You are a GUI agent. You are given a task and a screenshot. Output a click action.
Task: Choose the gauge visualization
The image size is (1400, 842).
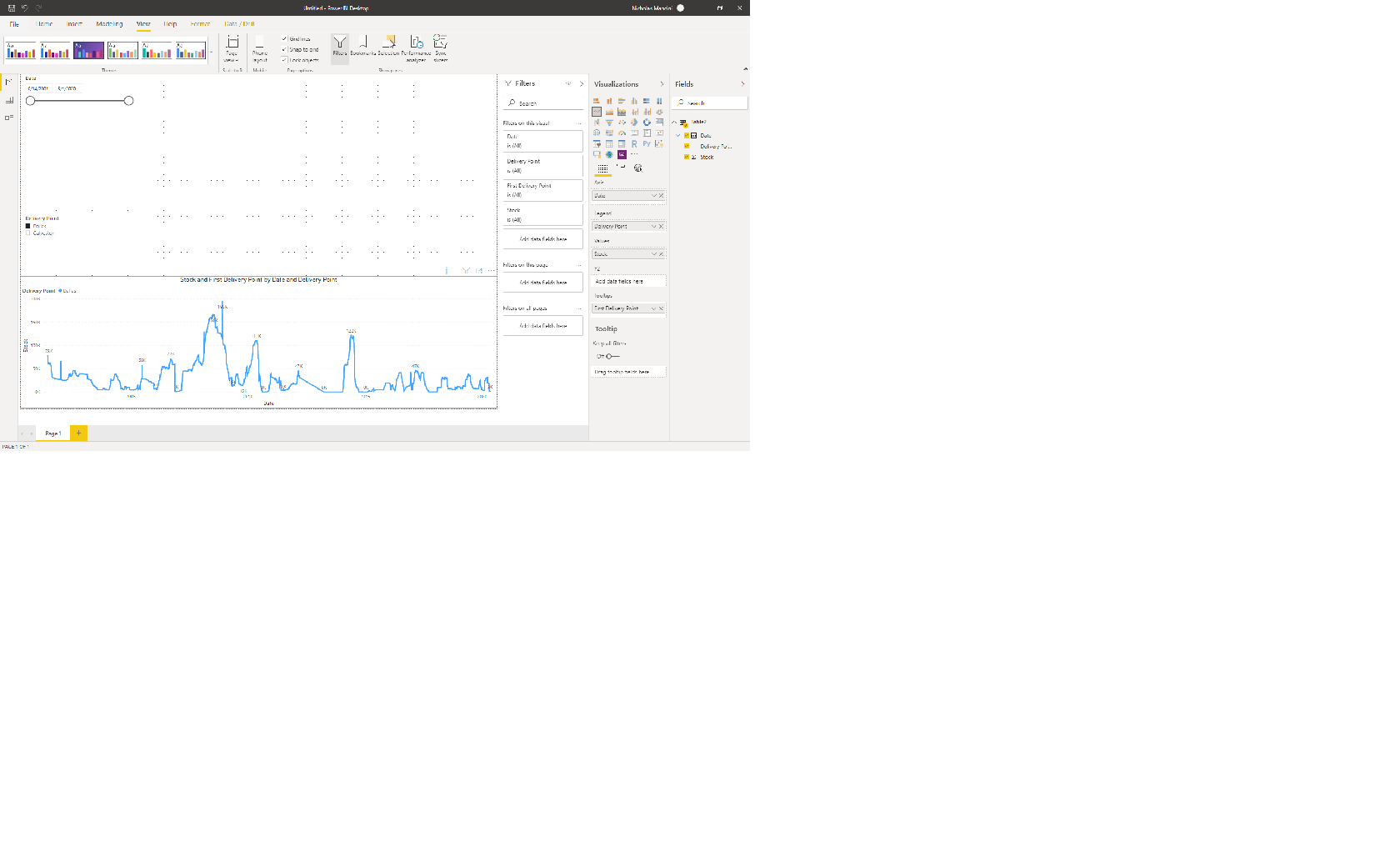(622, 133)
